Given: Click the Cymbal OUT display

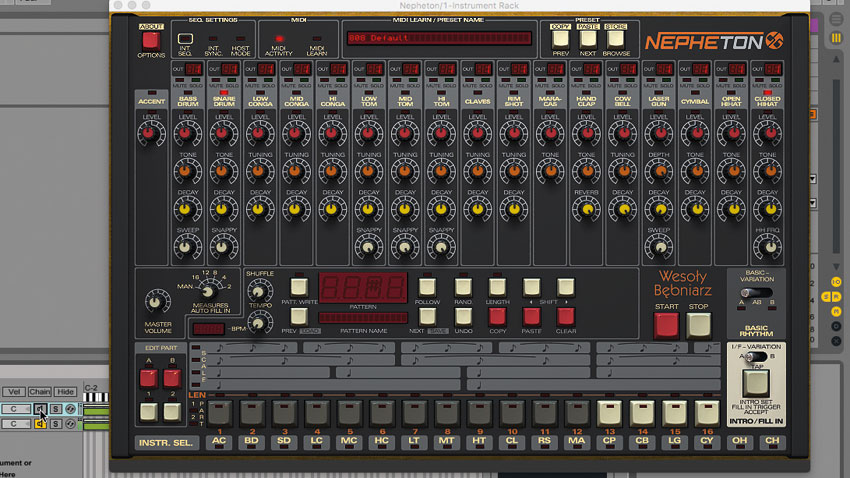Looking at the screenshot, I should [701, 69].
